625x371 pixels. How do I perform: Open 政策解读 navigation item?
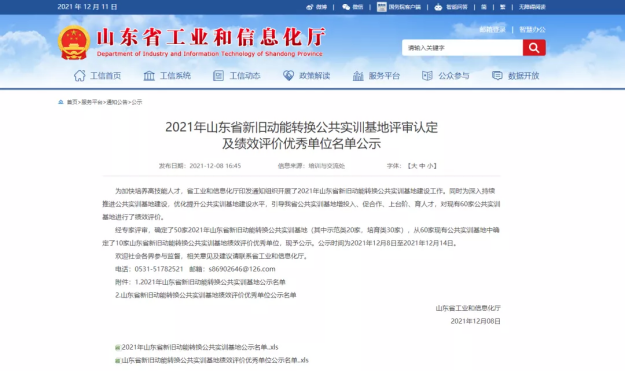coord(306,75)
